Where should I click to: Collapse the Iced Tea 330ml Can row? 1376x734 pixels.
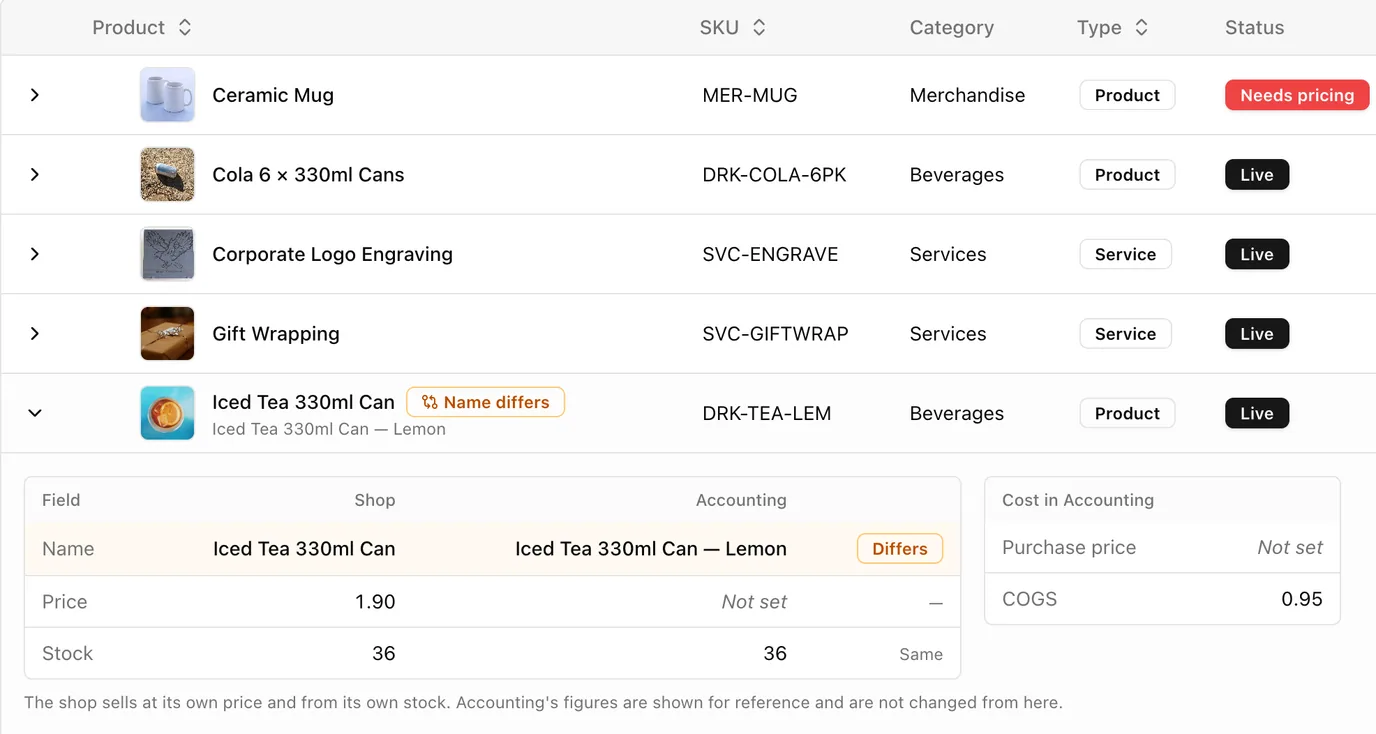coord(35,413)
